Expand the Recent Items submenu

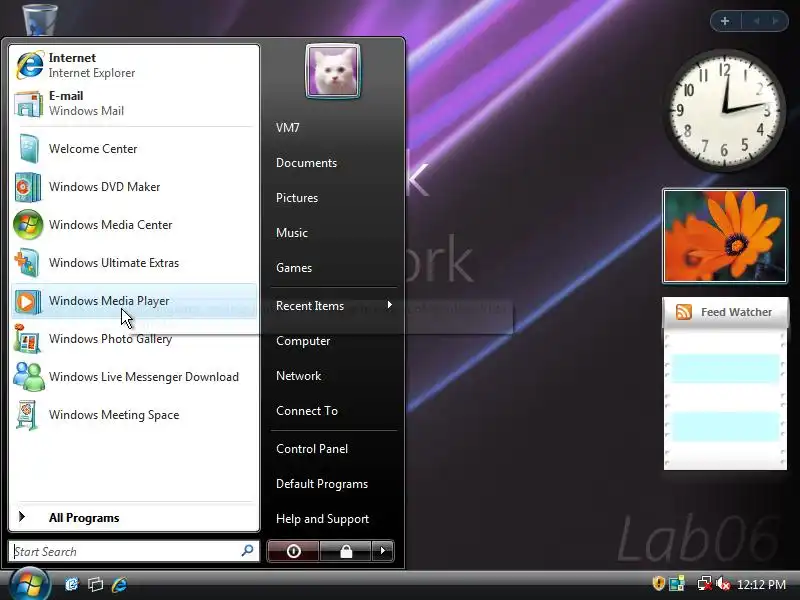(x=334, y=306)
